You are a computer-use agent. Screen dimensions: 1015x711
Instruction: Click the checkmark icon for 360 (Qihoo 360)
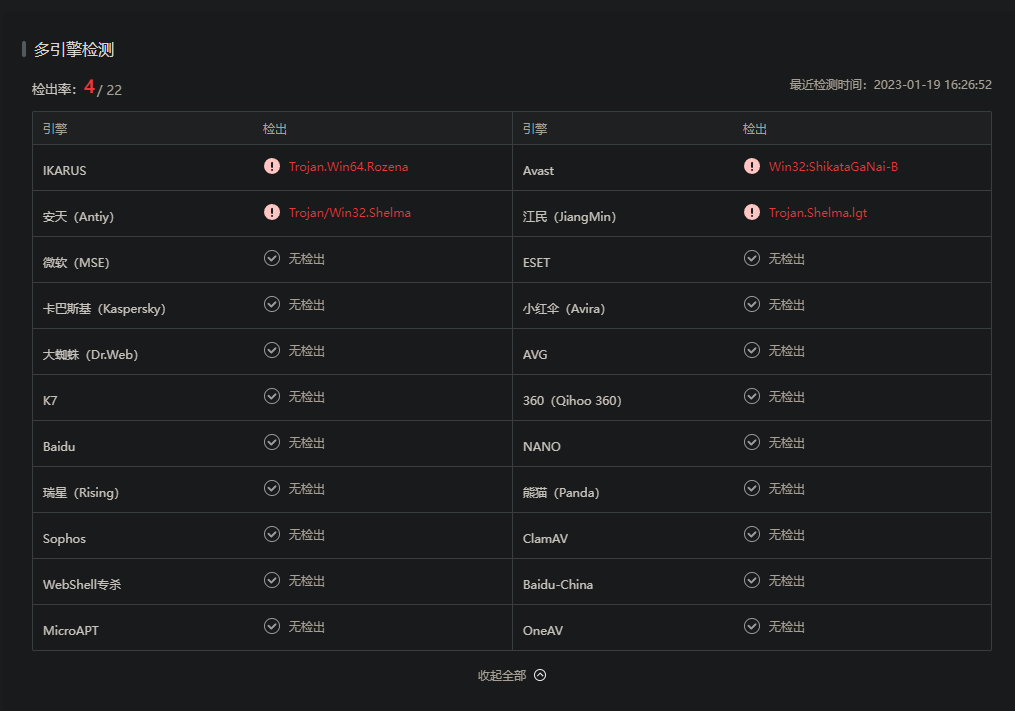[x=752, y=397]
